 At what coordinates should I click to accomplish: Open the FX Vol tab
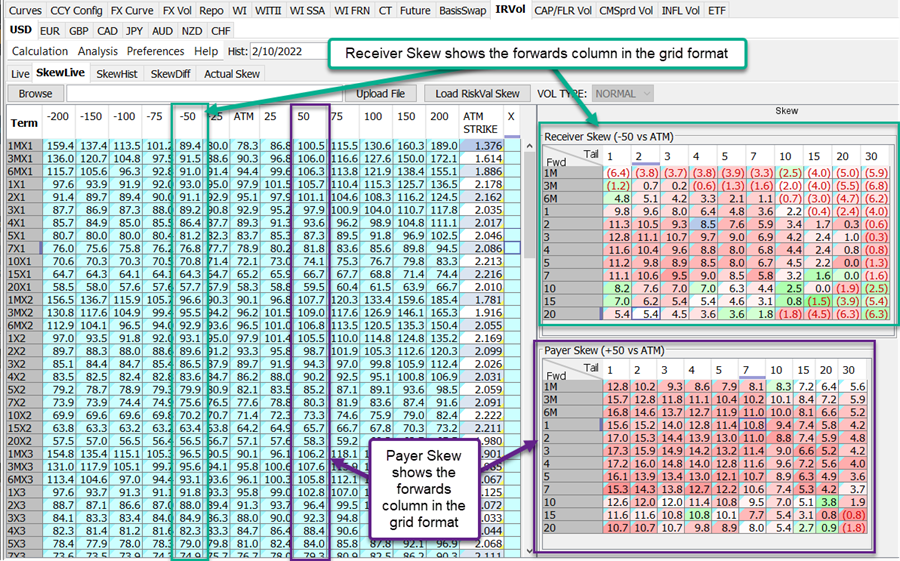click(177, 10)
